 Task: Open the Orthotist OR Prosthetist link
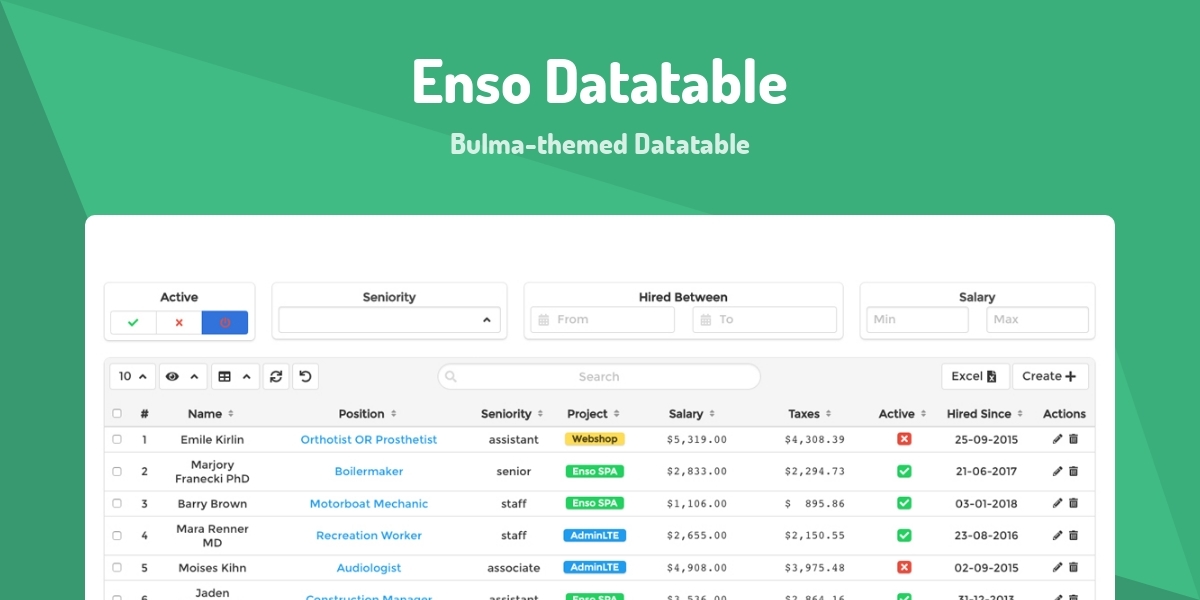pos(368,440)
